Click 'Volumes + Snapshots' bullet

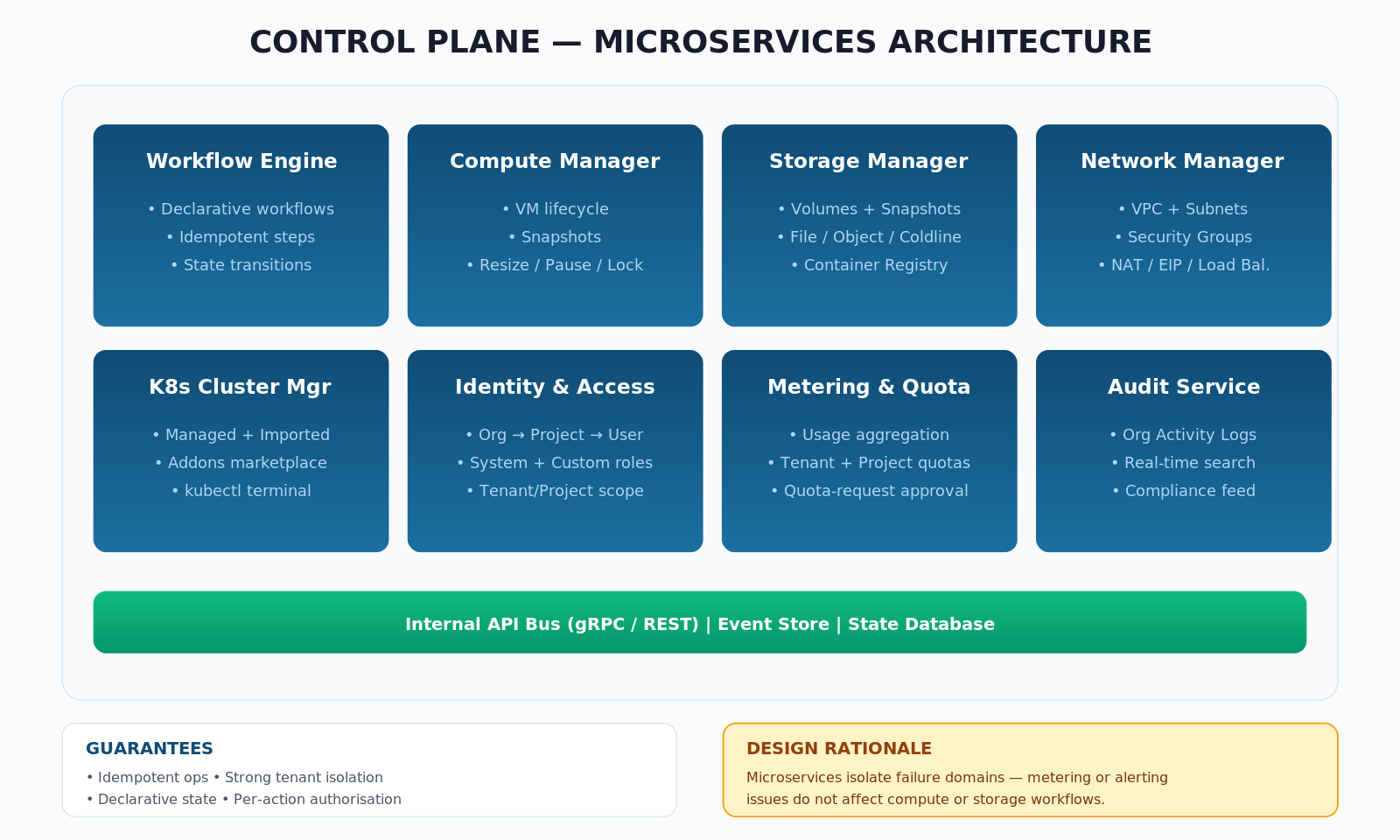click(869, 209)
